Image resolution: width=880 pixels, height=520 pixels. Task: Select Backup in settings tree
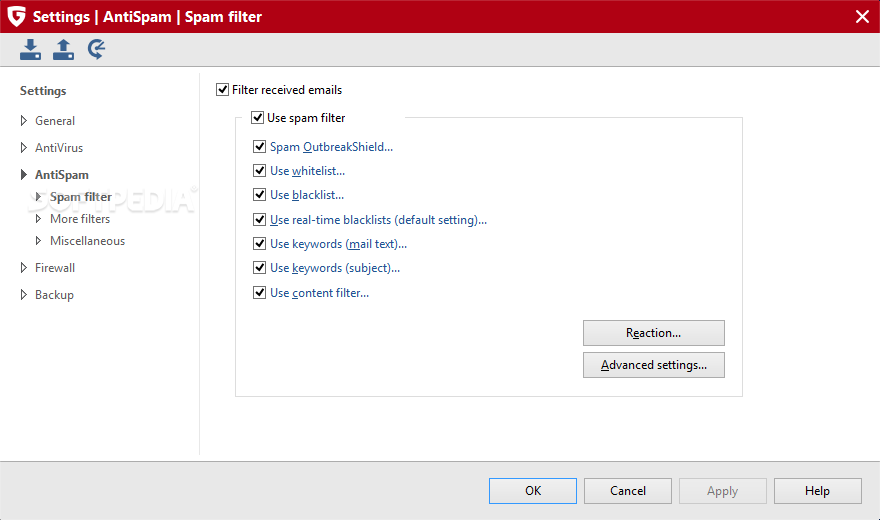coord(54,294)
